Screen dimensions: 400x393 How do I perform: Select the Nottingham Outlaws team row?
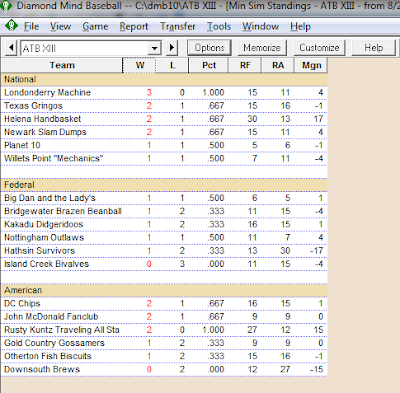click(x=164, y=237)
